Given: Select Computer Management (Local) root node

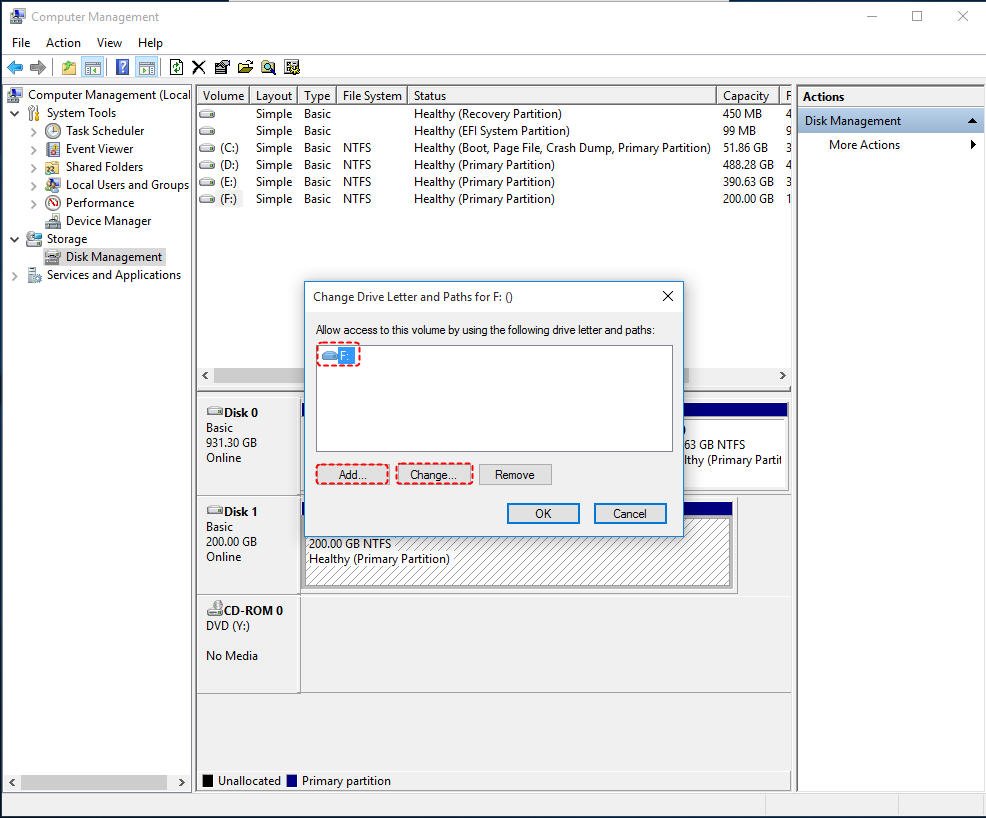Looking at the screenshot, I should 109,95.
